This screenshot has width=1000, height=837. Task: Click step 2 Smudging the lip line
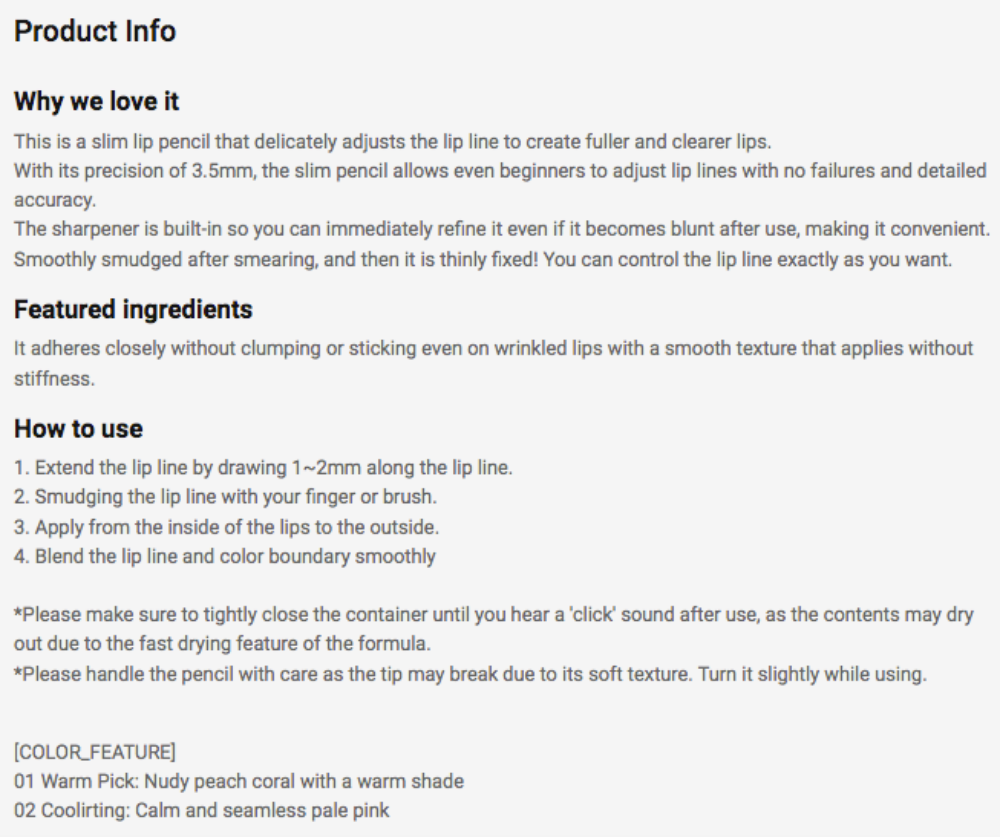pyautogui.click(x=226, y=496)
